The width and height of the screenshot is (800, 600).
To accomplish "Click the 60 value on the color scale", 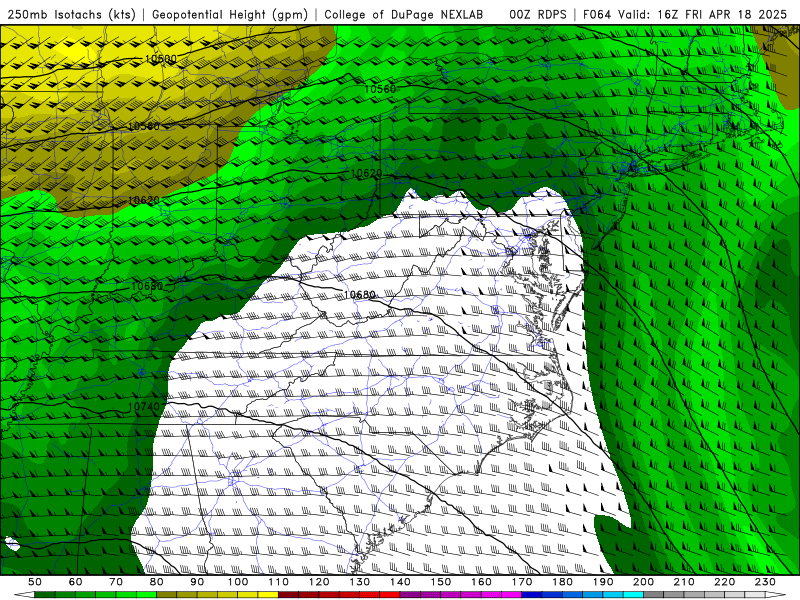I will coord(76,582).
